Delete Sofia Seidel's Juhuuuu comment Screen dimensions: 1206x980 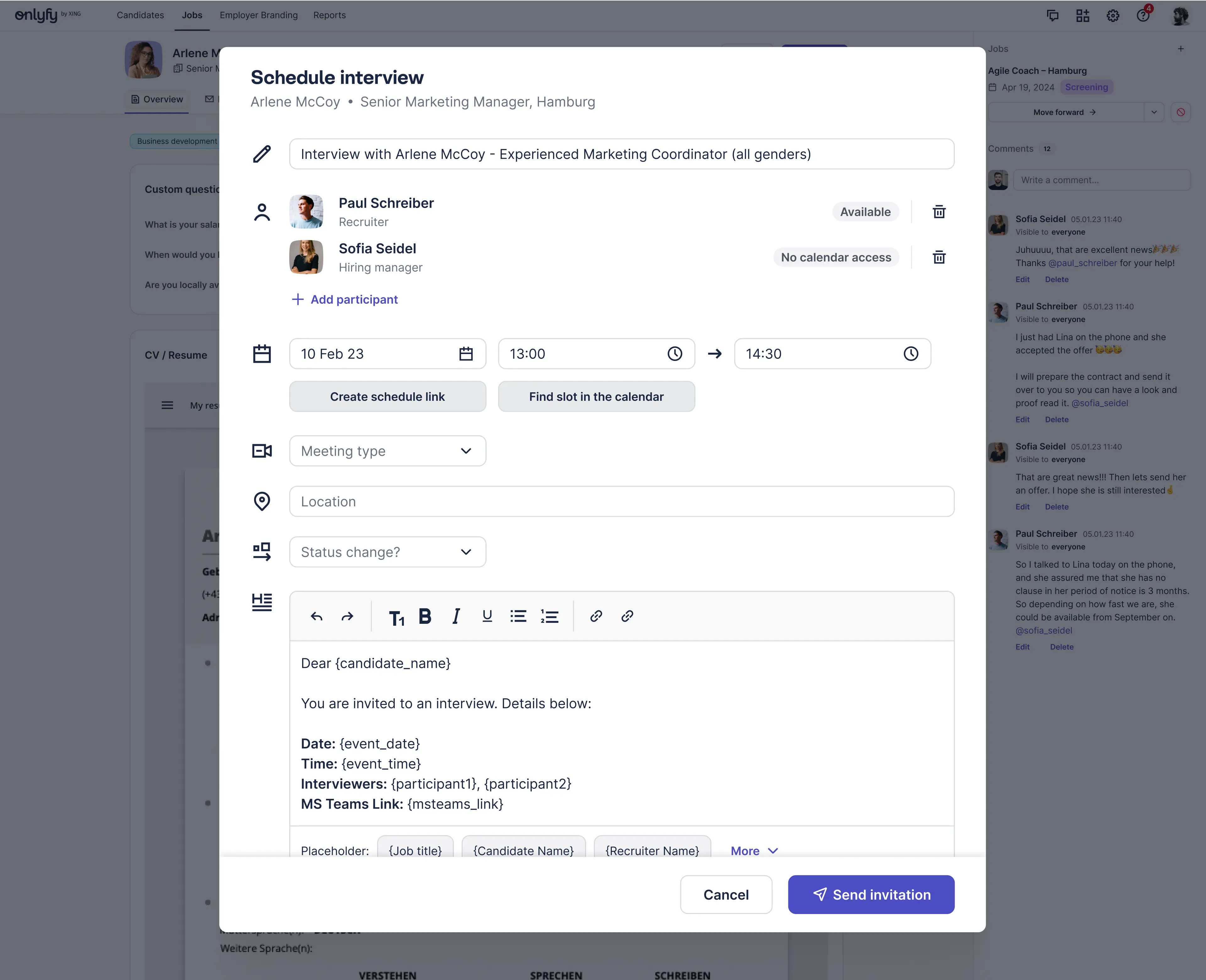point(1057,280)
